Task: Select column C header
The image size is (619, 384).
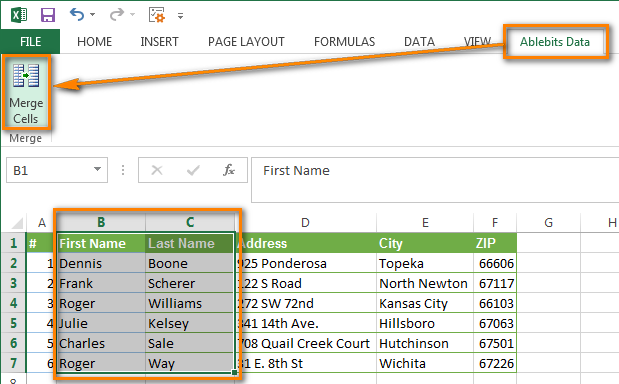Action: [x=190, y=223]
